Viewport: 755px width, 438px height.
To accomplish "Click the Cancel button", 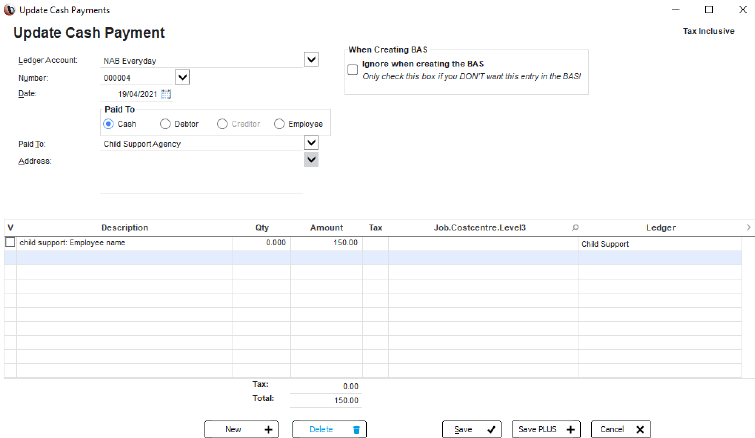I will (x=621, y=429).
